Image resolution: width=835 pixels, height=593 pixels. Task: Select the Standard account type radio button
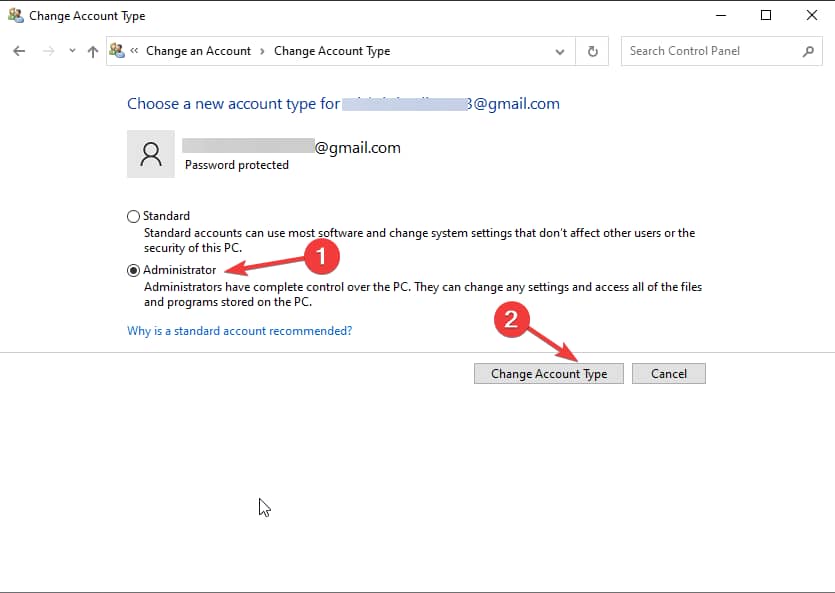click(x=134, y=216)
